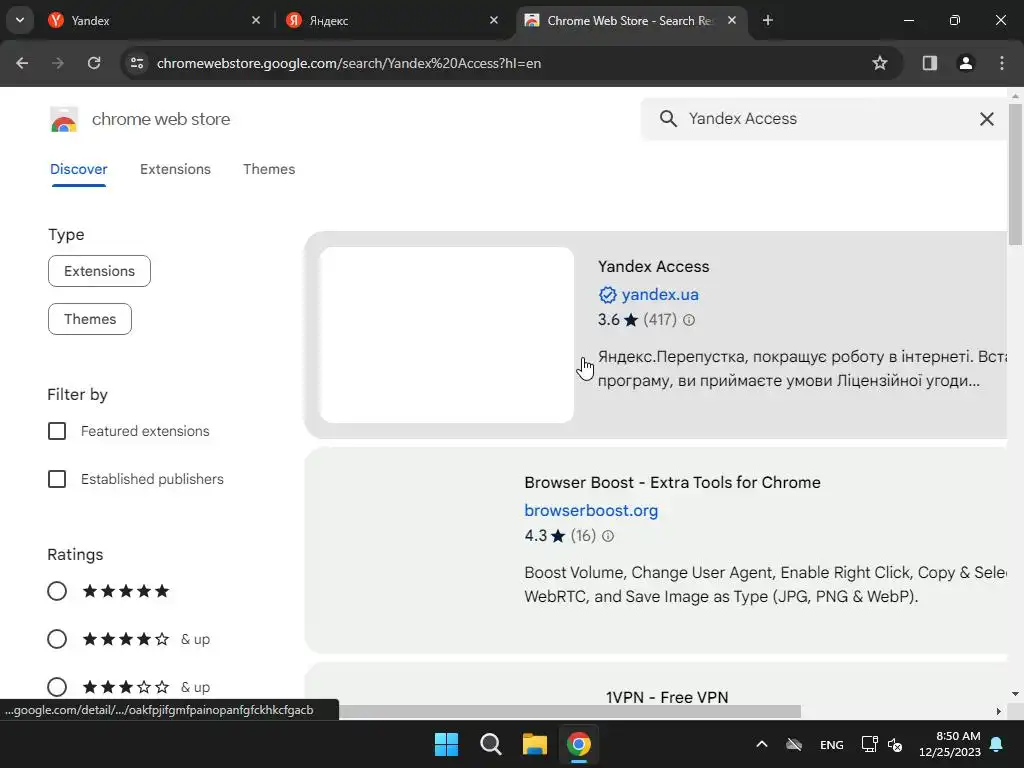Click the taskbar clock showing 8:50 AM
The image size is (1024, 768).
pyautogui.click(x=950, y=744)
